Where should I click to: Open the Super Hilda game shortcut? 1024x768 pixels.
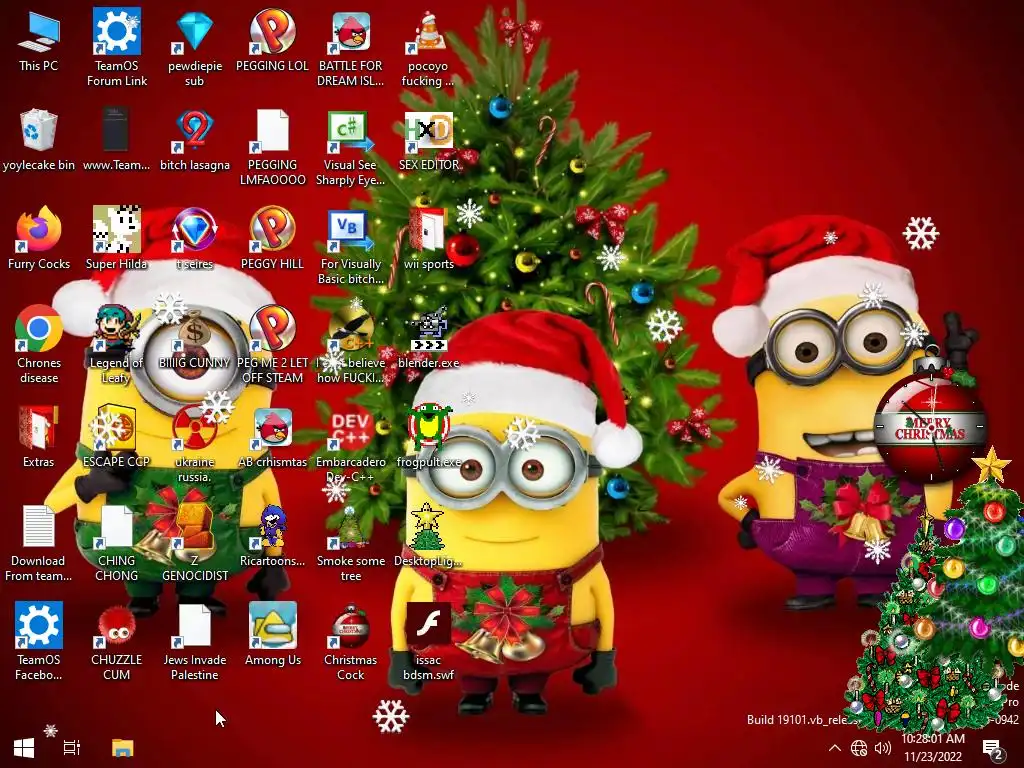[116, 238]
